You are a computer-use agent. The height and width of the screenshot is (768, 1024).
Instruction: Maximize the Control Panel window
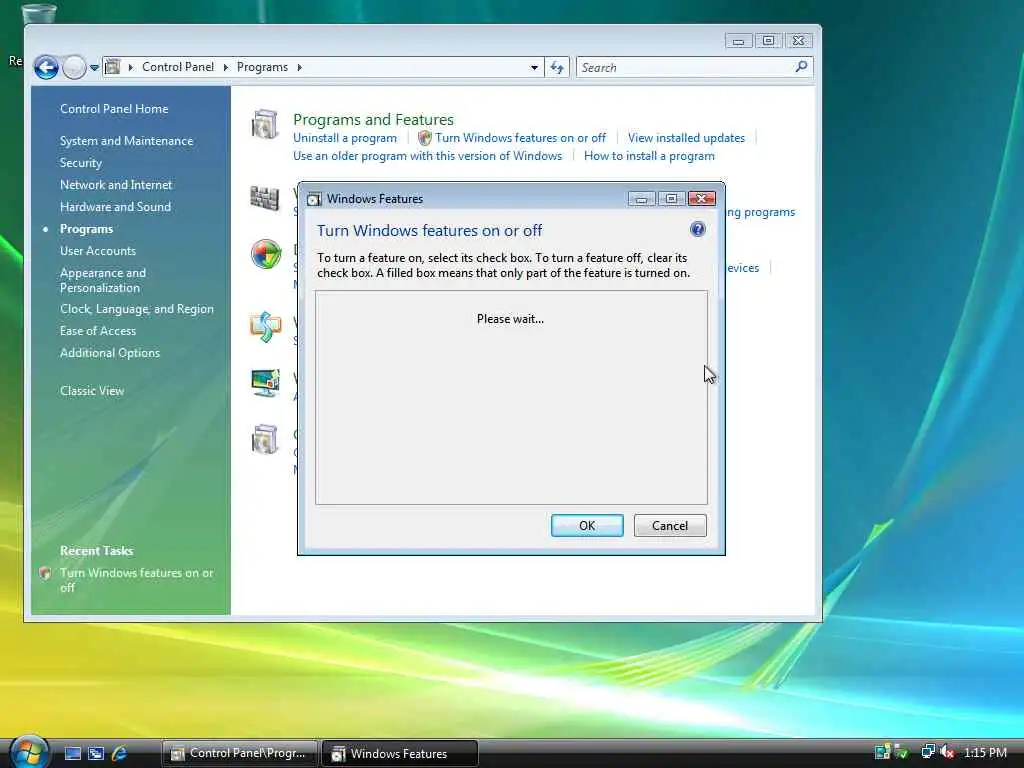click(x=768, y=40)
